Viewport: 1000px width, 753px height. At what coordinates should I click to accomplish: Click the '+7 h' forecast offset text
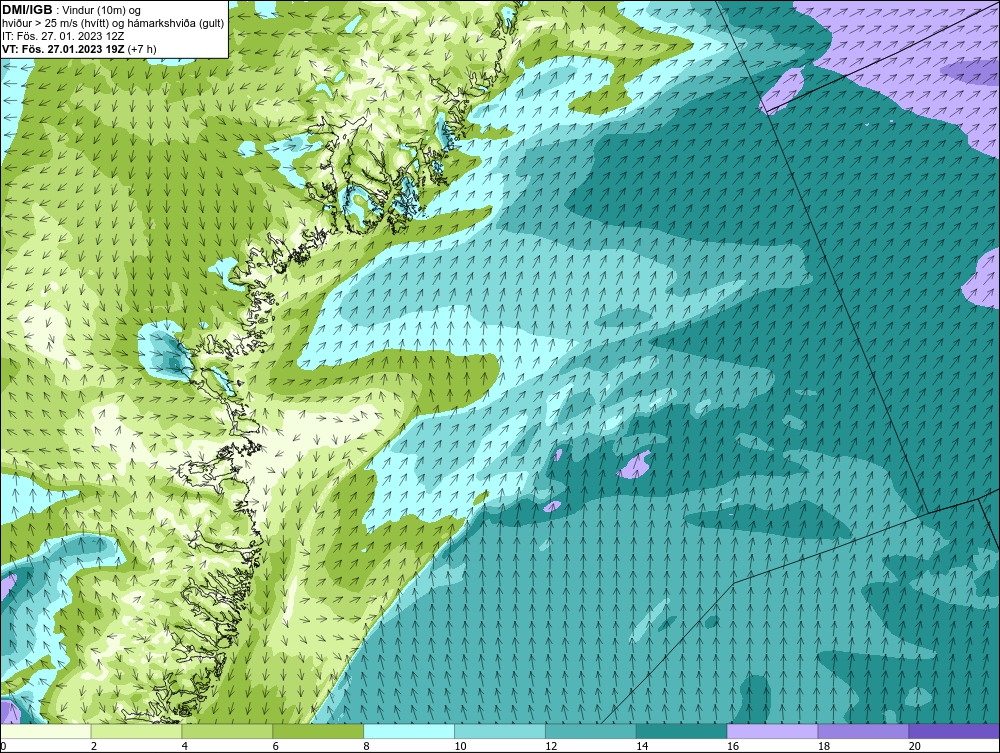tap(142, 48)
